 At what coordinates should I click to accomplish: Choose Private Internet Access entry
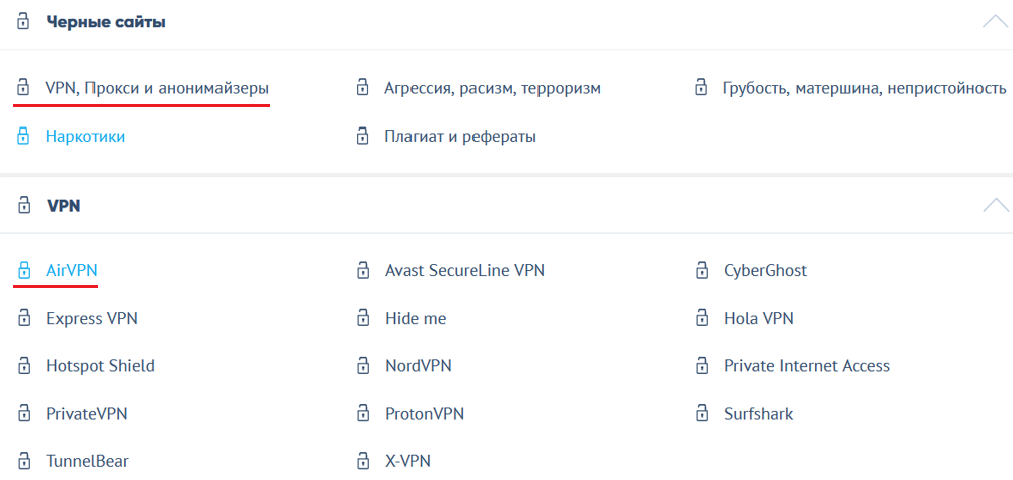click(806, 366)
